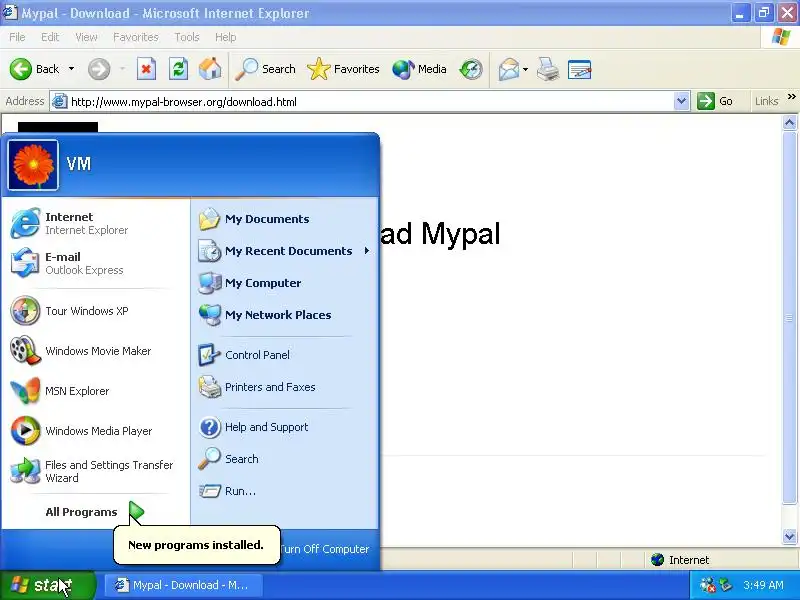The height and width of the screenshot is (600, 800).
Task: Open the Tools menu
Action: click(187, 37)
